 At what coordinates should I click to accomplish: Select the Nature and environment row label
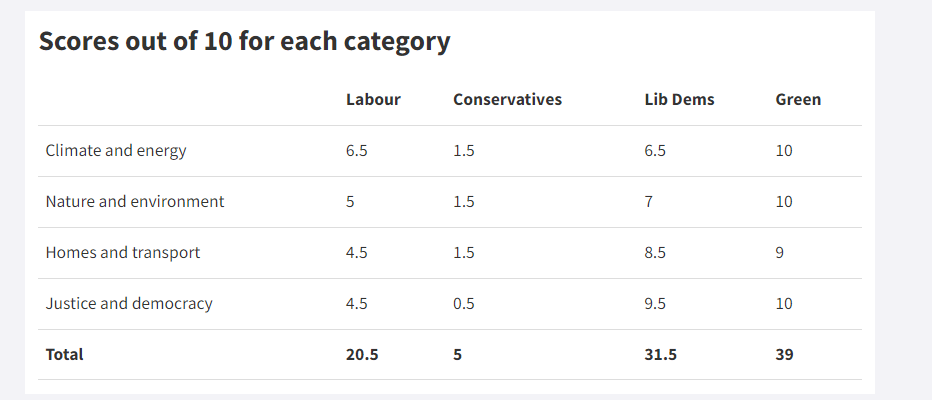click(135, 202)
